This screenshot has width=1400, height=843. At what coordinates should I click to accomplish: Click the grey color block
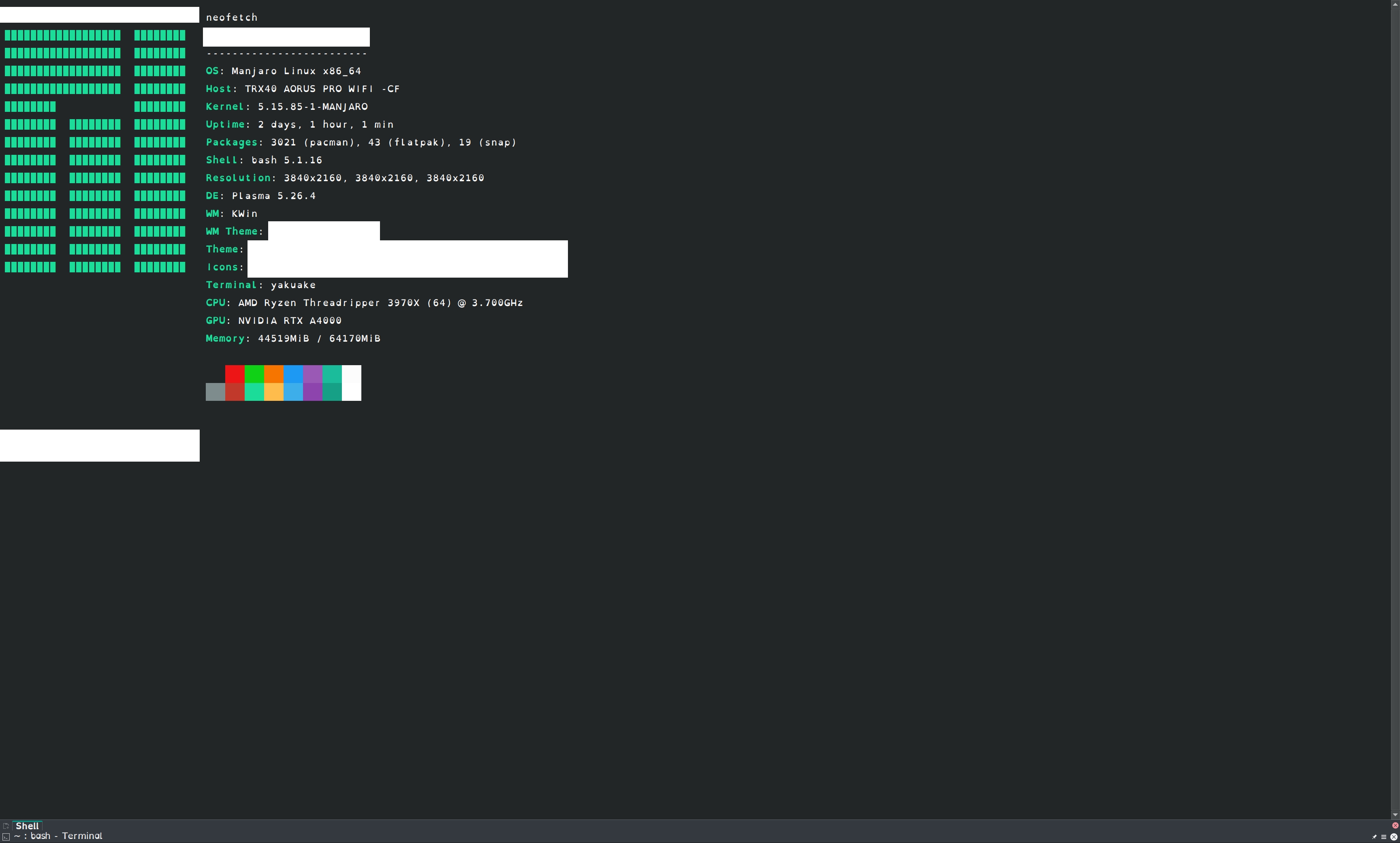tap(215, 392)
